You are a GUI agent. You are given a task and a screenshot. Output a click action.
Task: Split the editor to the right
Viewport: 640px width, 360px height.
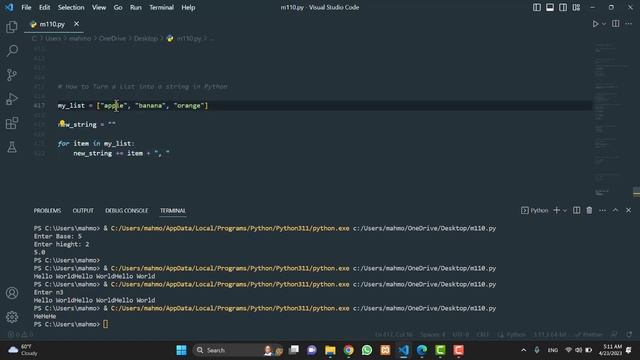tap(616, 24)
